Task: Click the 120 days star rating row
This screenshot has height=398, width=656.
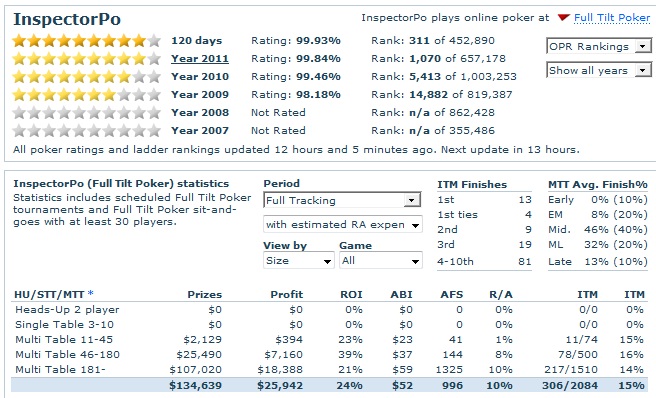Action: pyautogui.click(x=87, y=41)
